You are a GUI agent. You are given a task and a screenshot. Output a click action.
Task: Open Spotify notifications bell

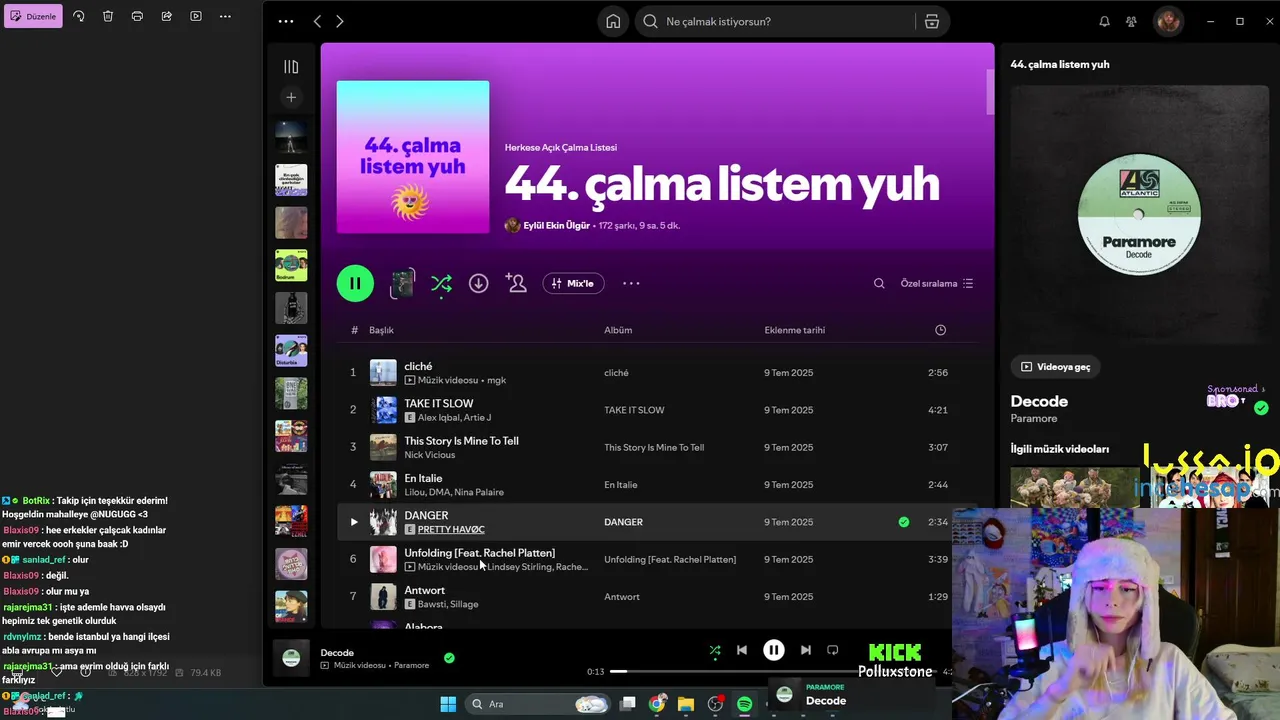1104,21
